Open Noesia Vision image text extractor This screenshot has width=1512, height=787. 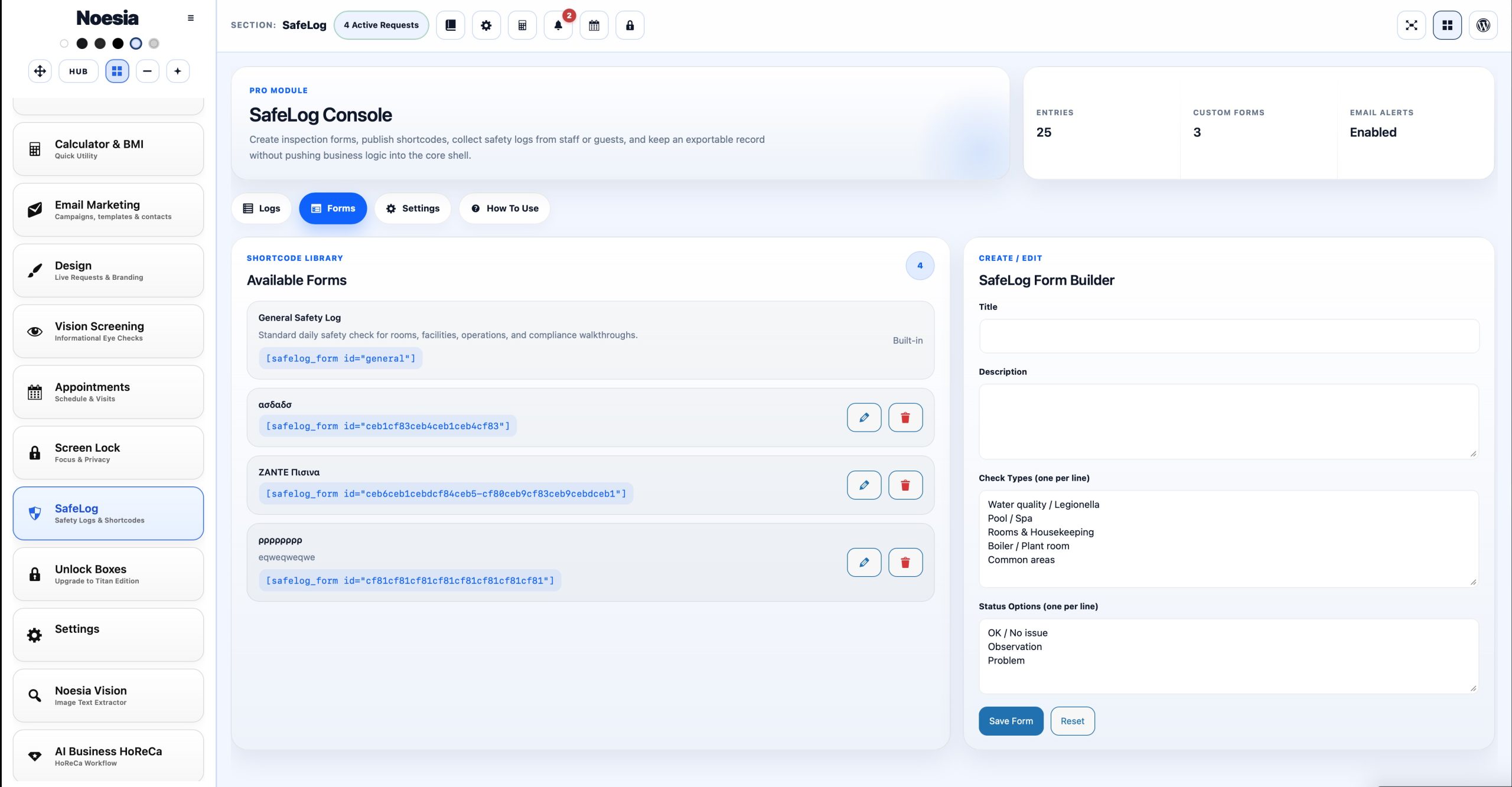pos(108,696)
